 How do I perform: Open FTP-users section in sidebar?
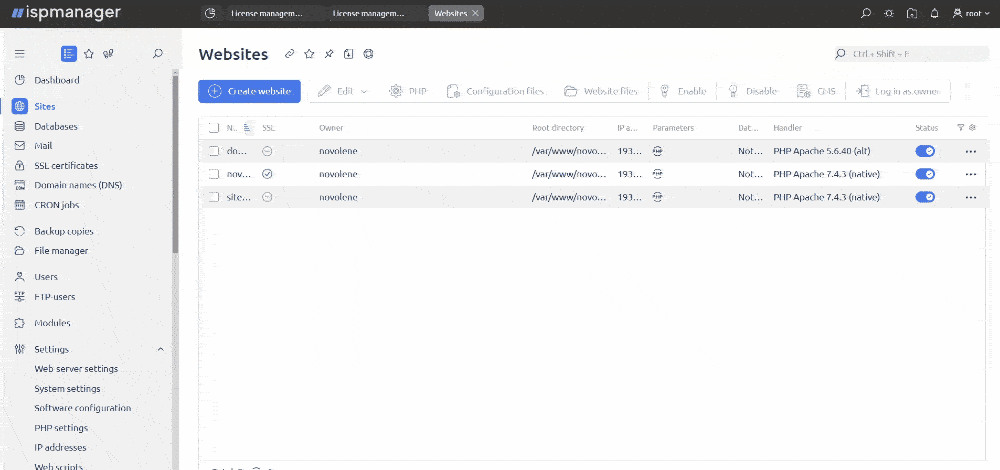(55, 297)
